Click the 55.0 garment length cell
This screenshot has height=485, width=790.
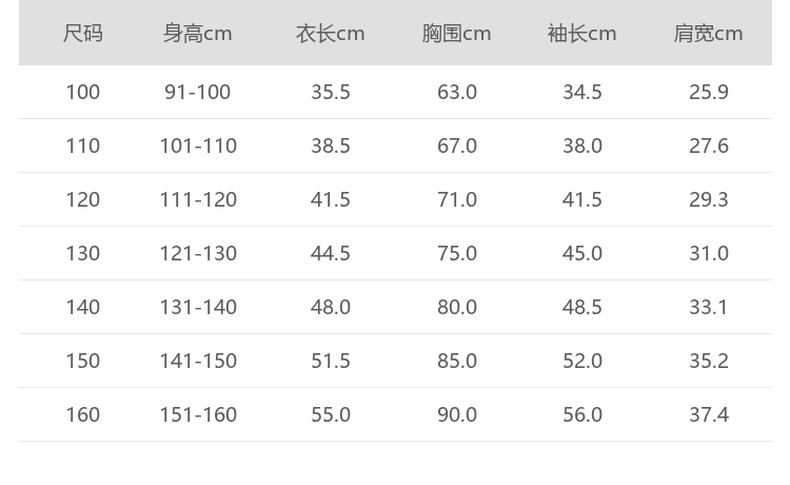(330, 415)
